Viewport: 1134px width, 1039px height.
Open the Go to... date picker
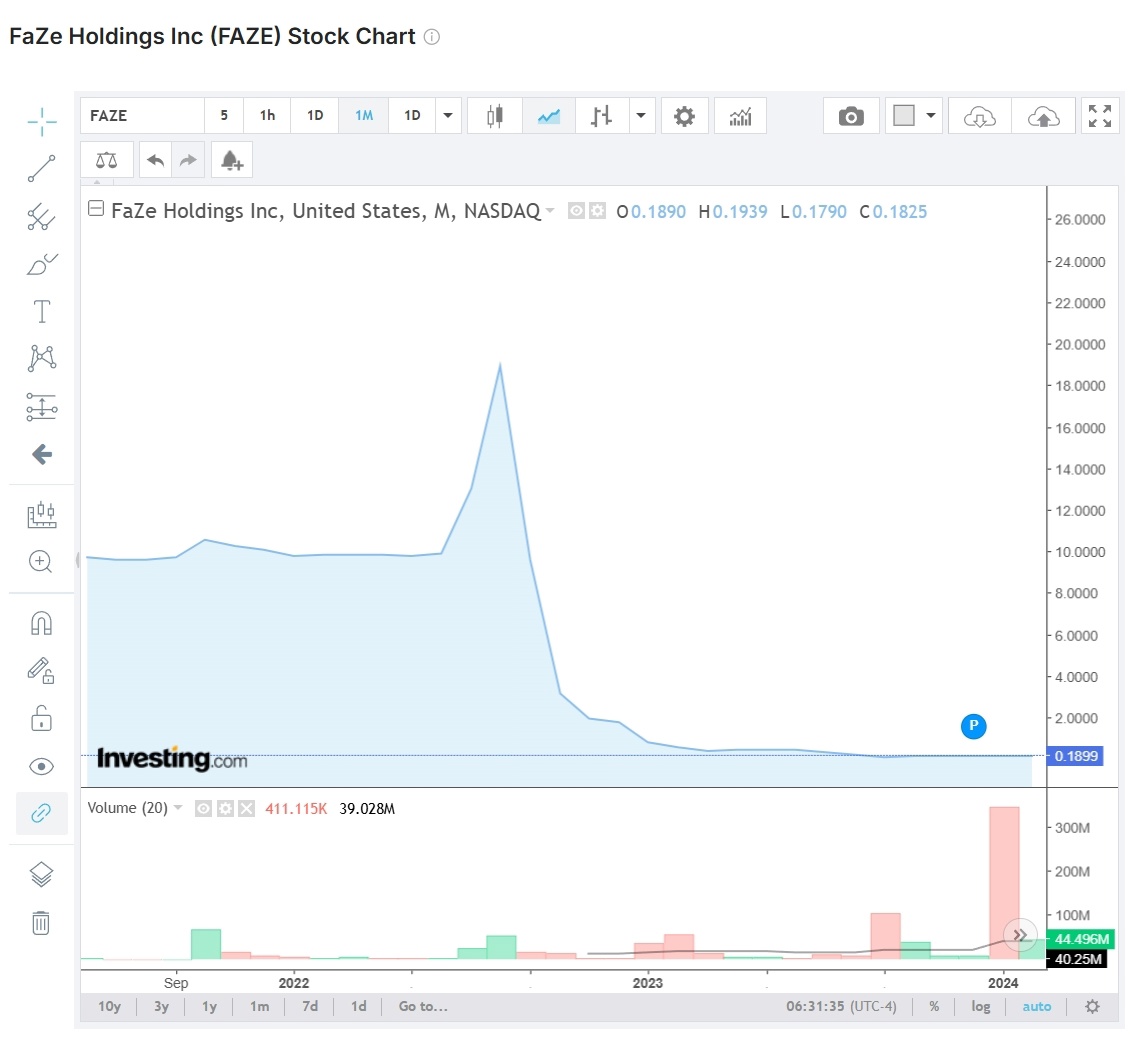point(423,1006)
